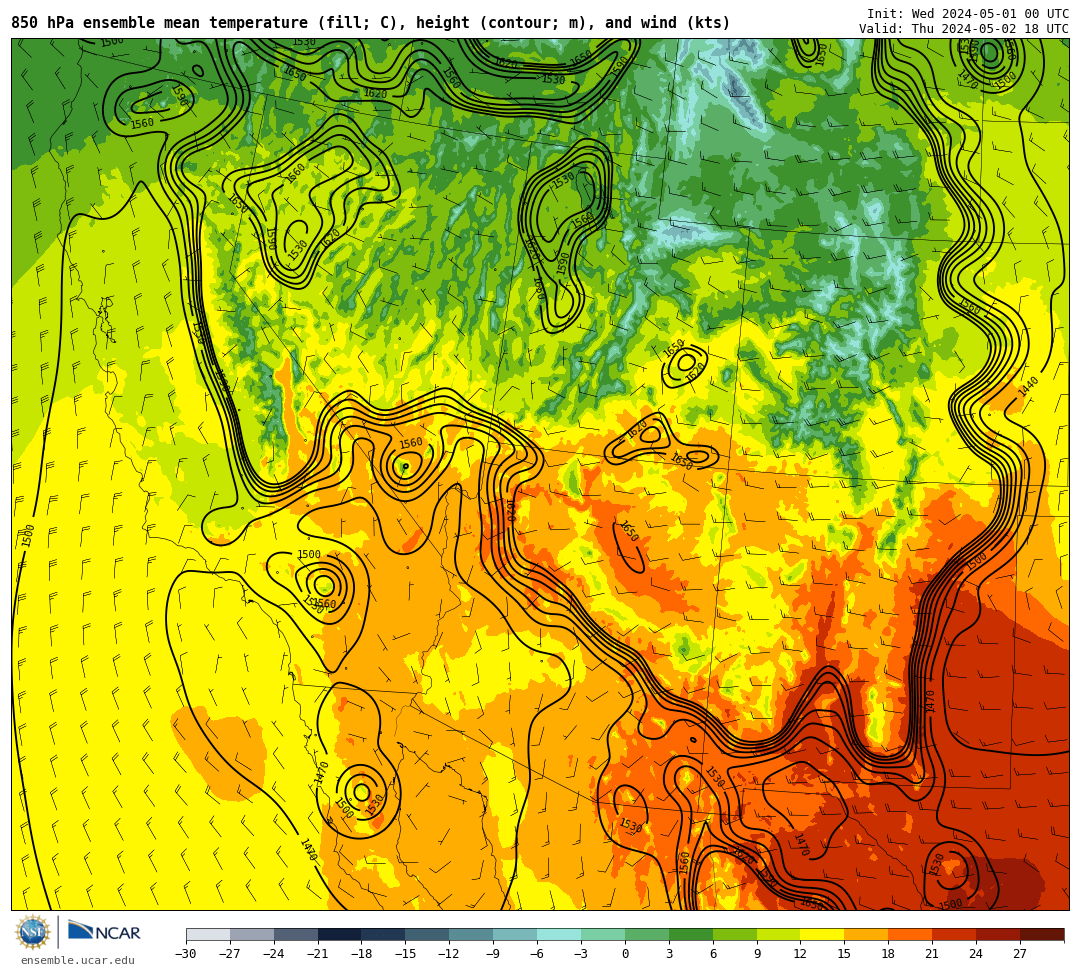Click the -24 colorbar label
Viewport: 1080px width, 973px height.
274,954
